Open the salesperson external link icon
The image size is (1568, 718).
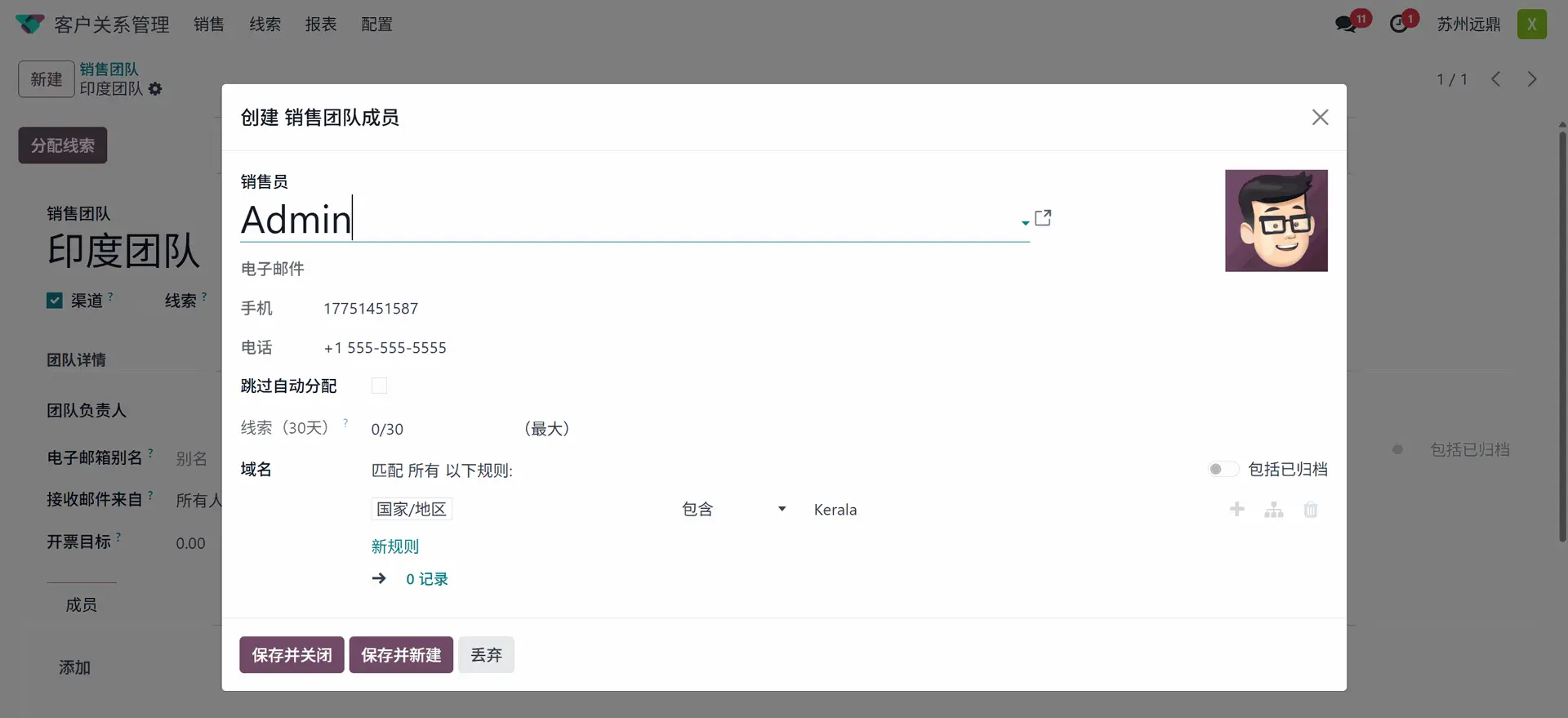[x=1043, y=218]
